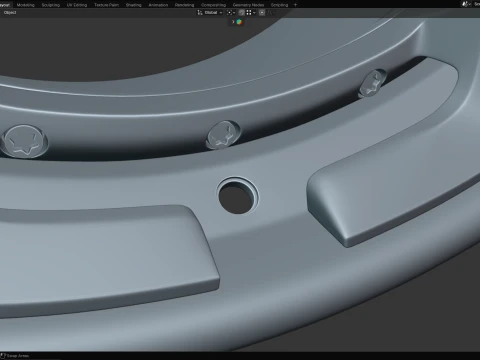Toggle proportional editing
The height and width of the screenshot is (360, 480).
pos(262,13)
